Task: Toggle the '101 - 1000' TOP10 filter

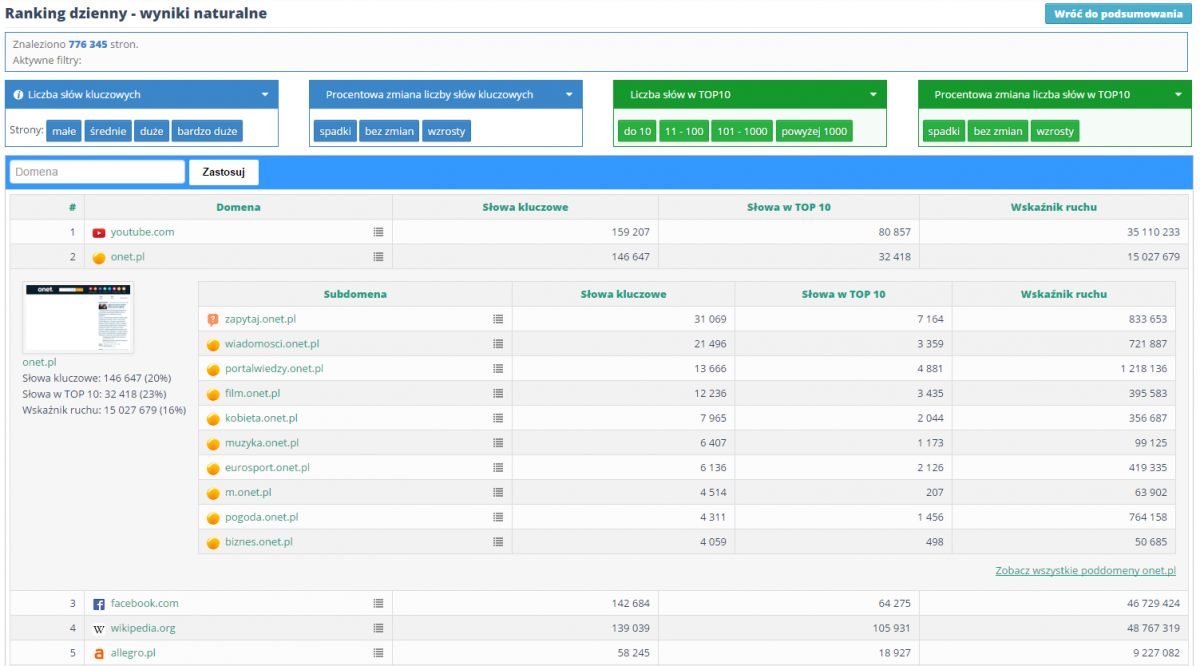Action: tap(742, 131)
